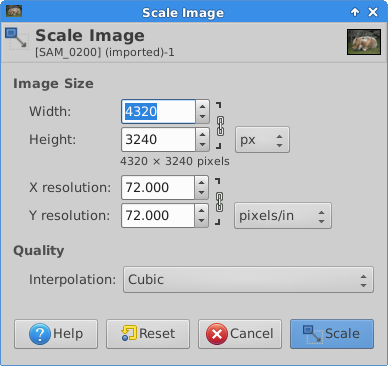Toggle the width-height aspect ratio chain link
This screenshot has width=388, height=366.
tap(220, 126)
